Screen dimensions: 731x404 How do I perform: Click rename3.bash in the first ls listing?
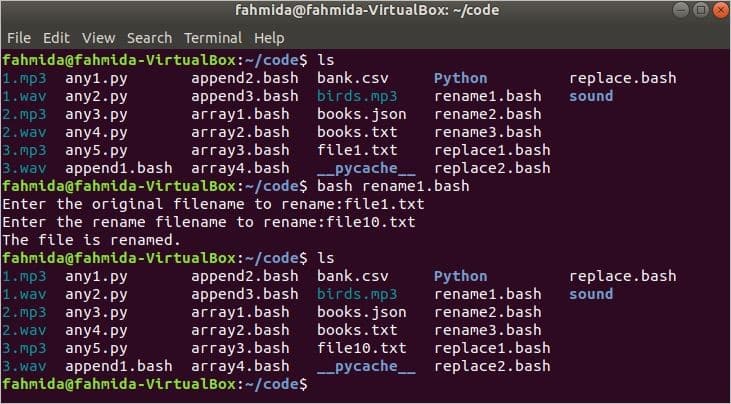[488, 132]
